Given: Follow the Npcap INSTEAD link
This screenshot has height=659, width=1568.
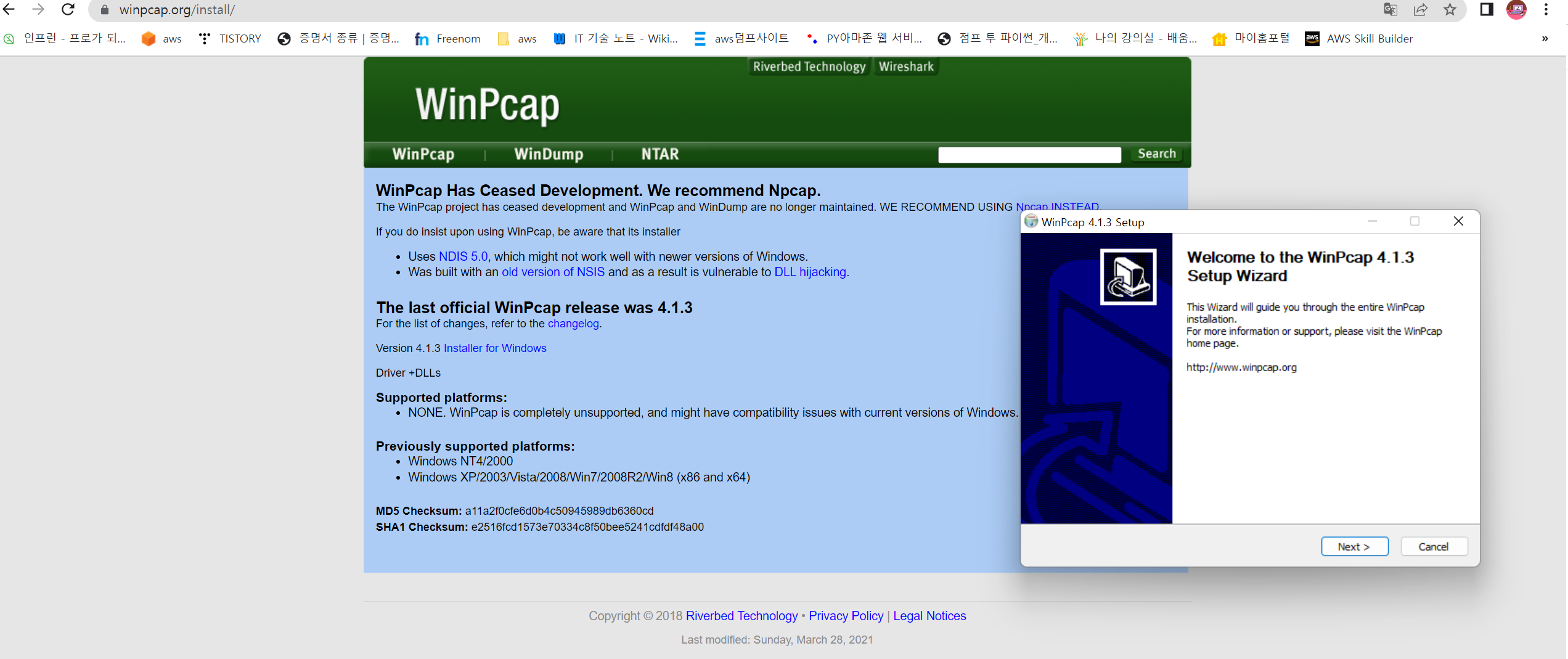Looking at the screenshot, I should [1058, 206].
